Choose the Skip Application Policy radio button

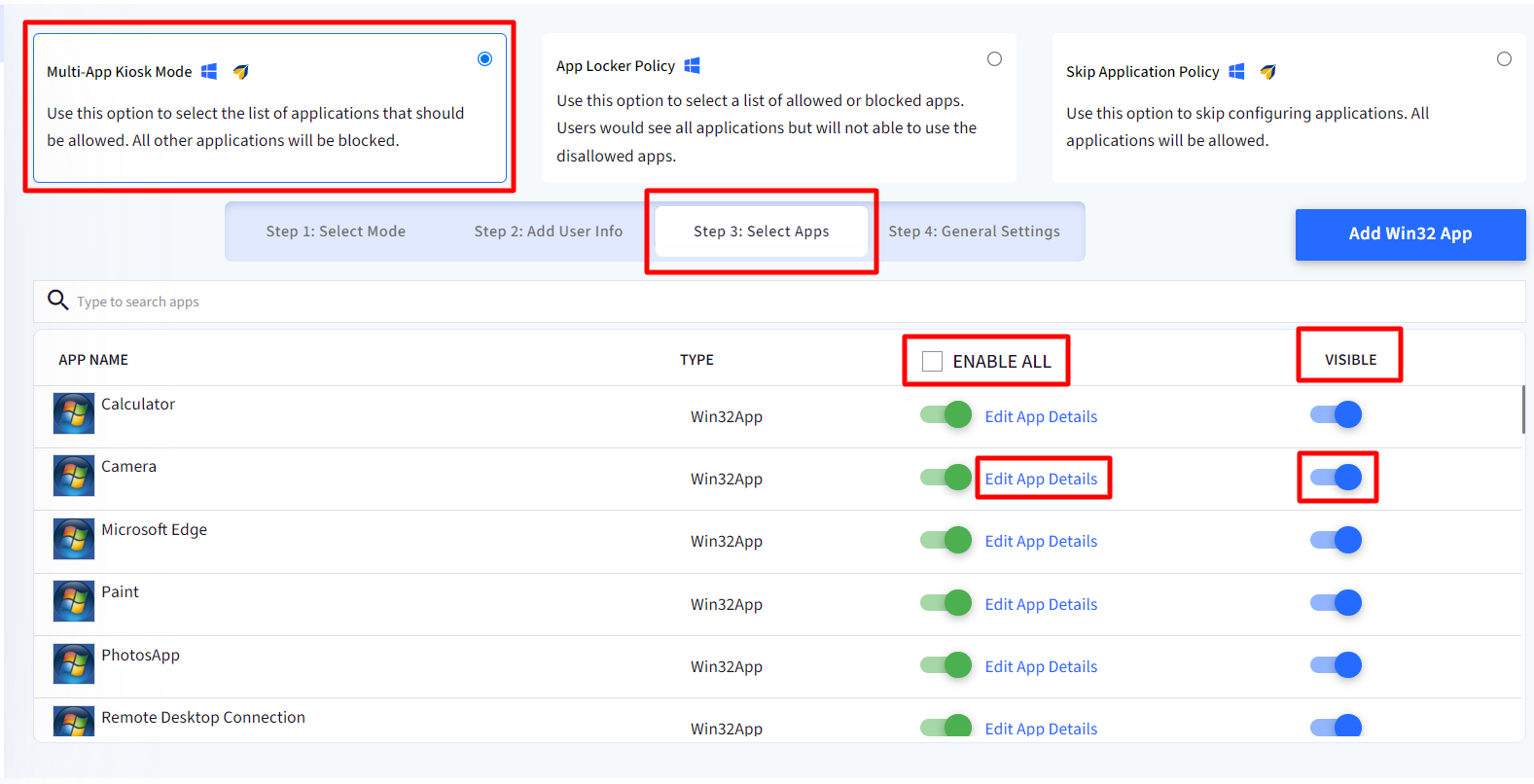point(1504,59)
